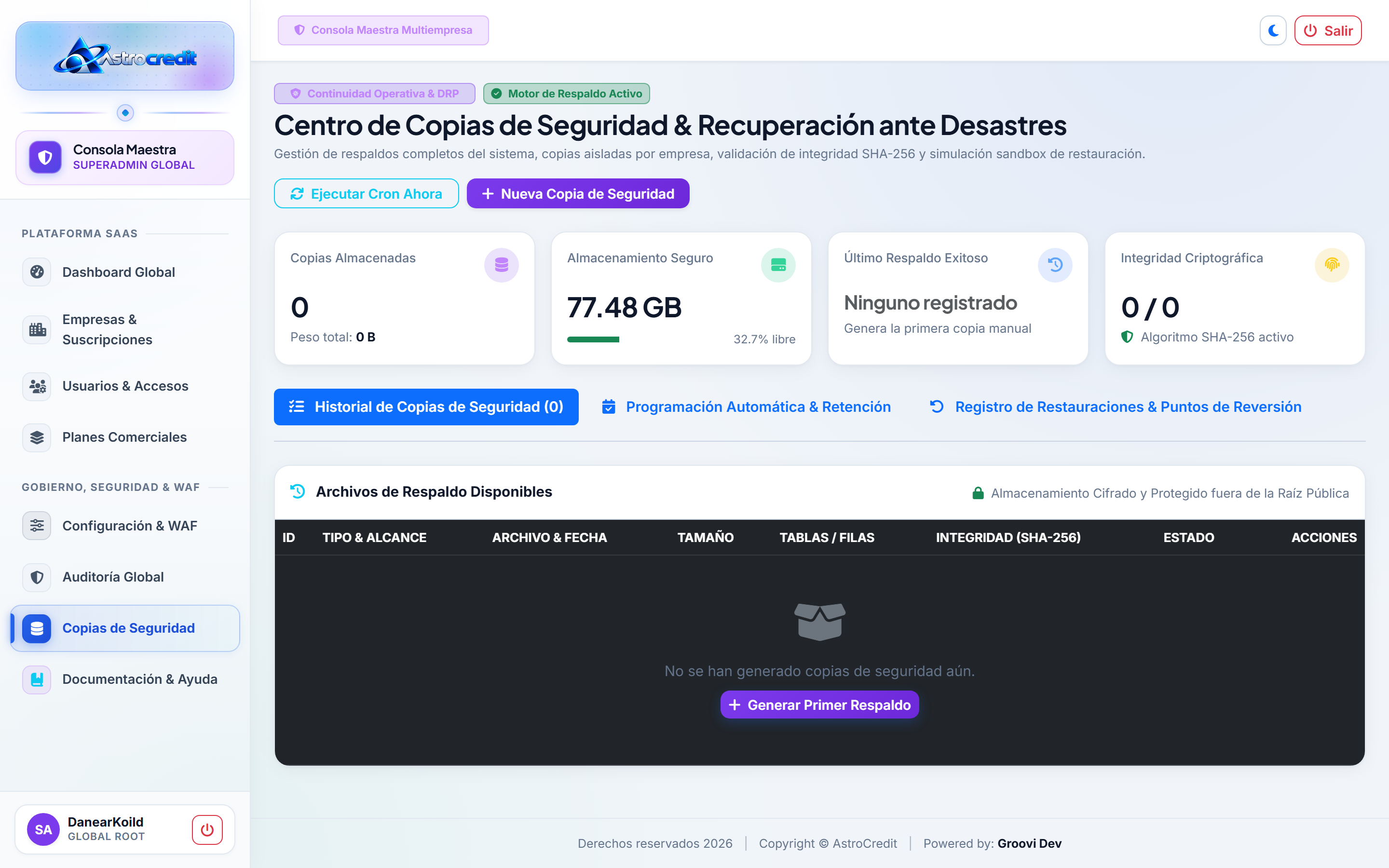Click the TAMAÑO column header
This screenshot has width=1389, height=868.
pyautogui.click(x=706, y=537)
